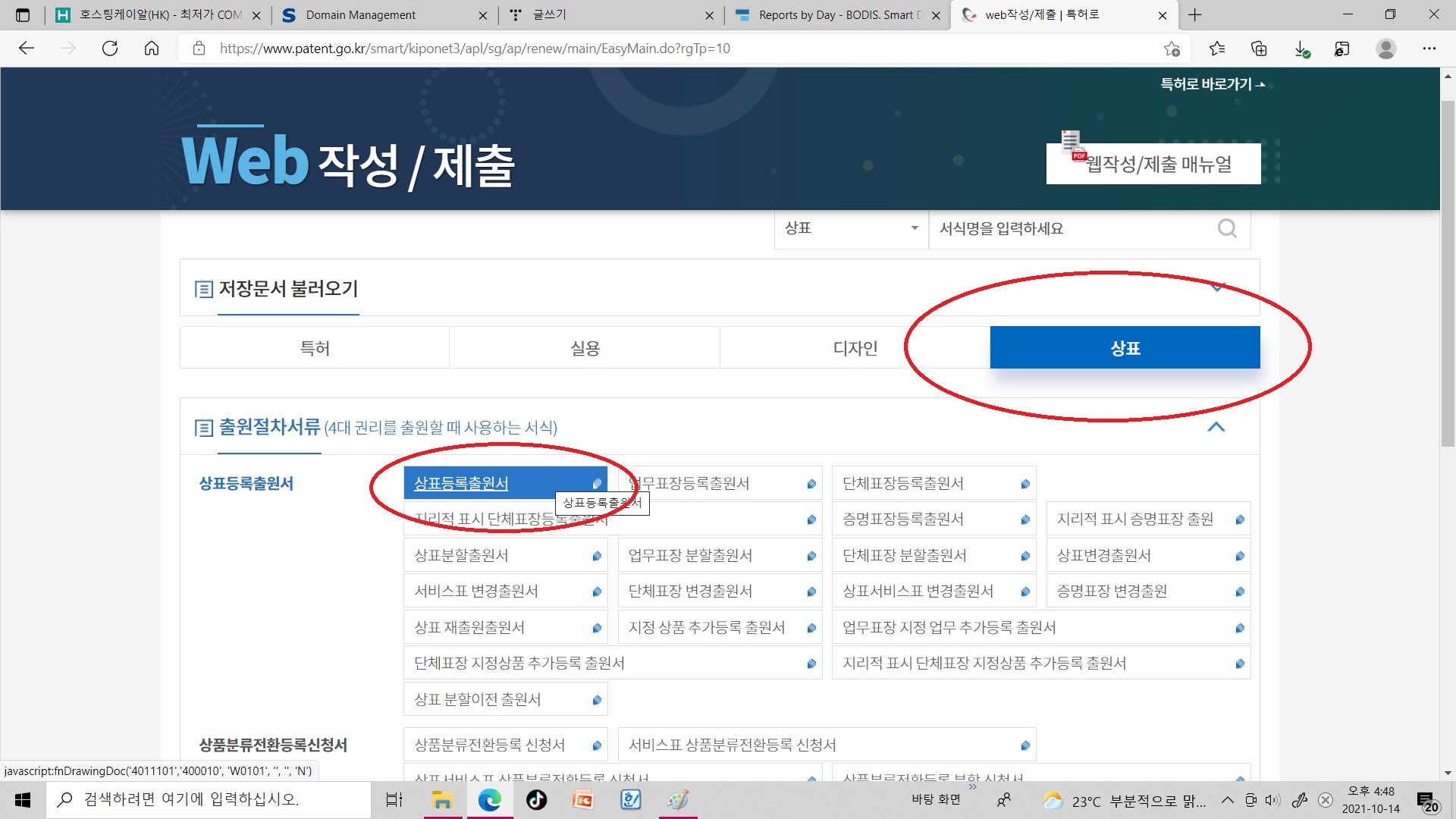Click the 특허로 바로가기 link

[1212, 84]
